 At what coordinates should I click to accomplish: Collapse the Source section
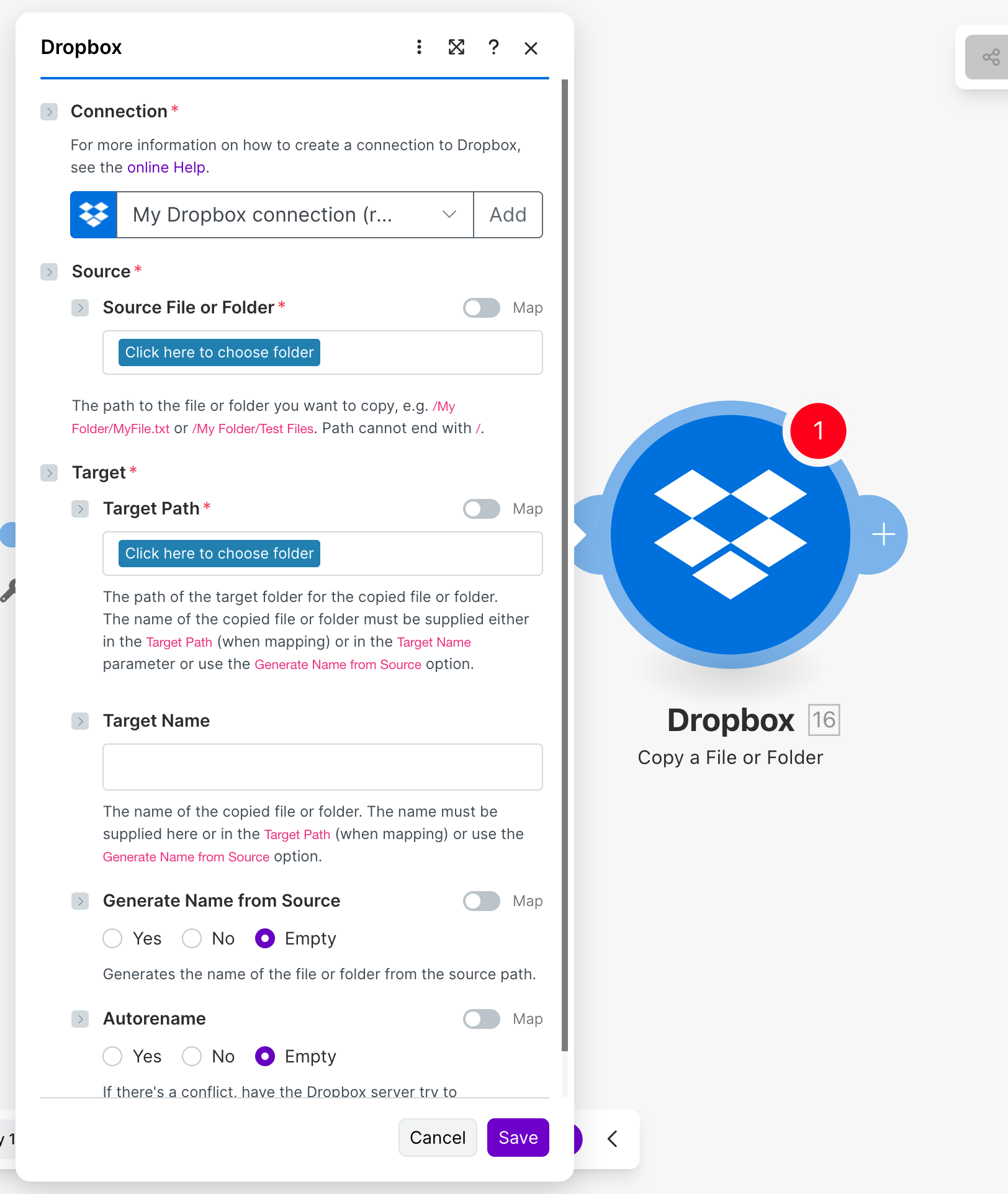(49, 272)
